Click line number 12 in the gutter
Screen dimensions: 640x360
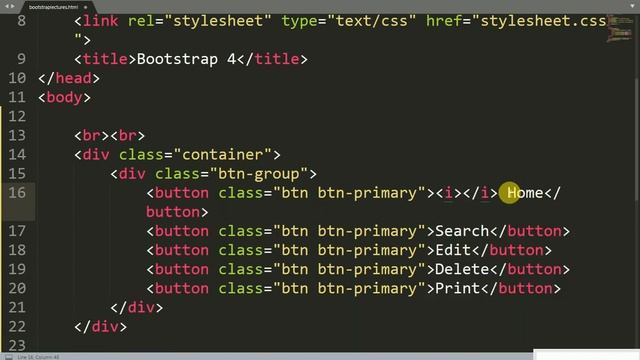pyautogui.click(x=17, y=116)
